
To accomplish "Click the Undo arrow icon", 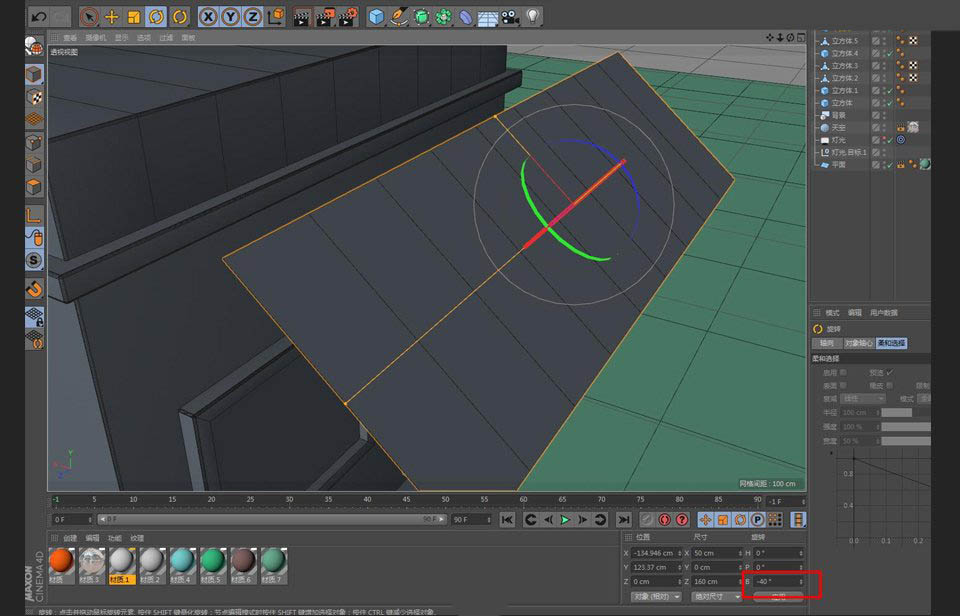I will tap(38, 17).
